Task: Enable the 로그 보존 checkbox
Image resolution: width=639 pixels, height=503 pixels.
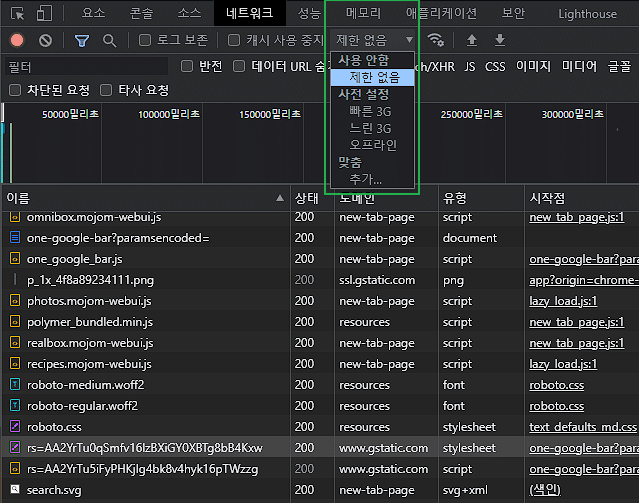Action: [145, 40]
